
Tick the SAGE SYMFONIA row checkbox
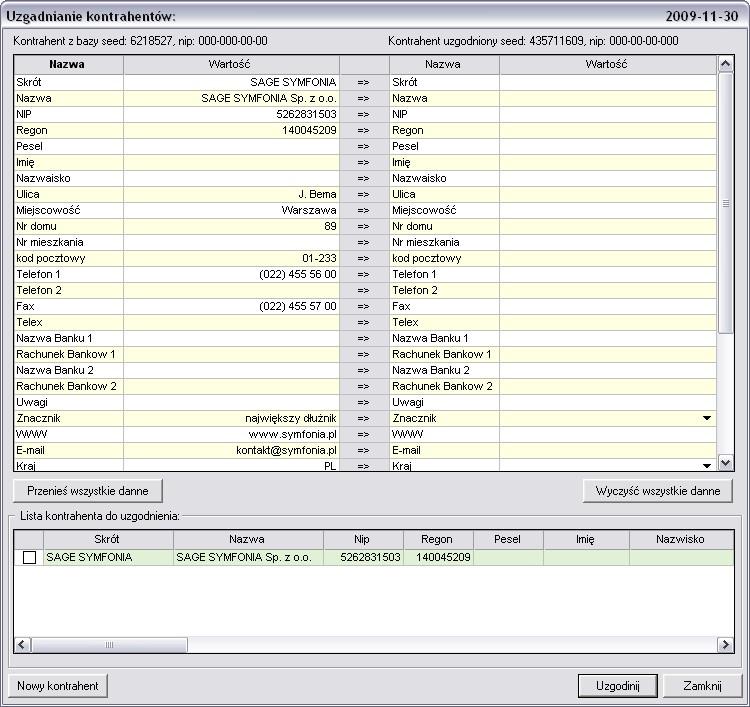pos(29,557)
